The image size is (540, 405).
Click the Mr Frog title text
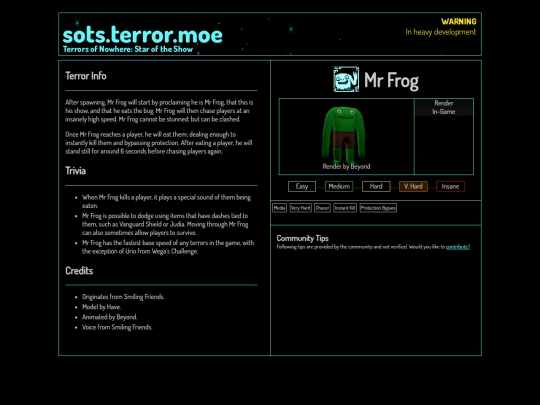(x=391, y=81)
